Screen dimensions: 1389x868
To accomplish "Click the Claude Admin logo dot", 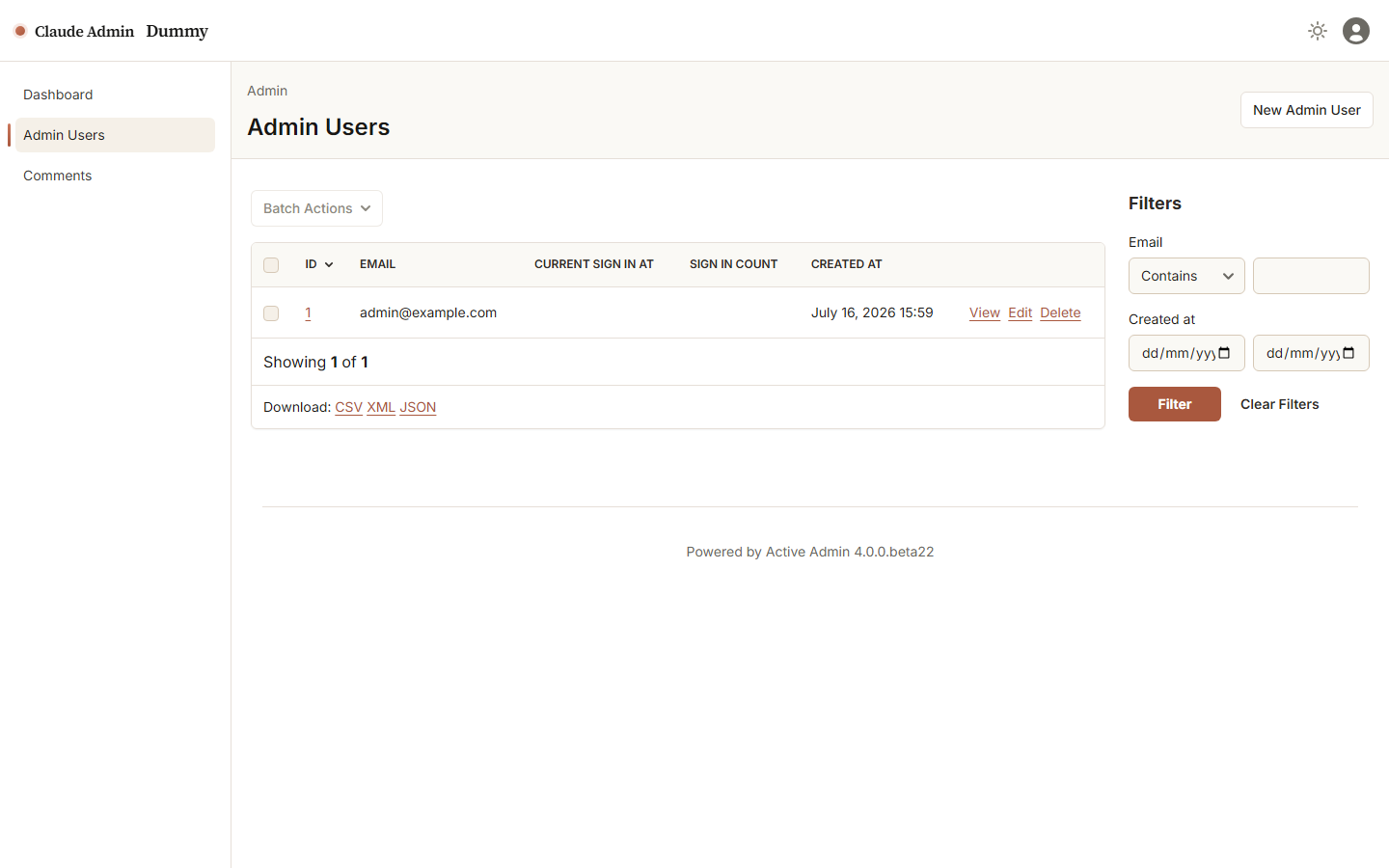I will click(x=20, y=31).
